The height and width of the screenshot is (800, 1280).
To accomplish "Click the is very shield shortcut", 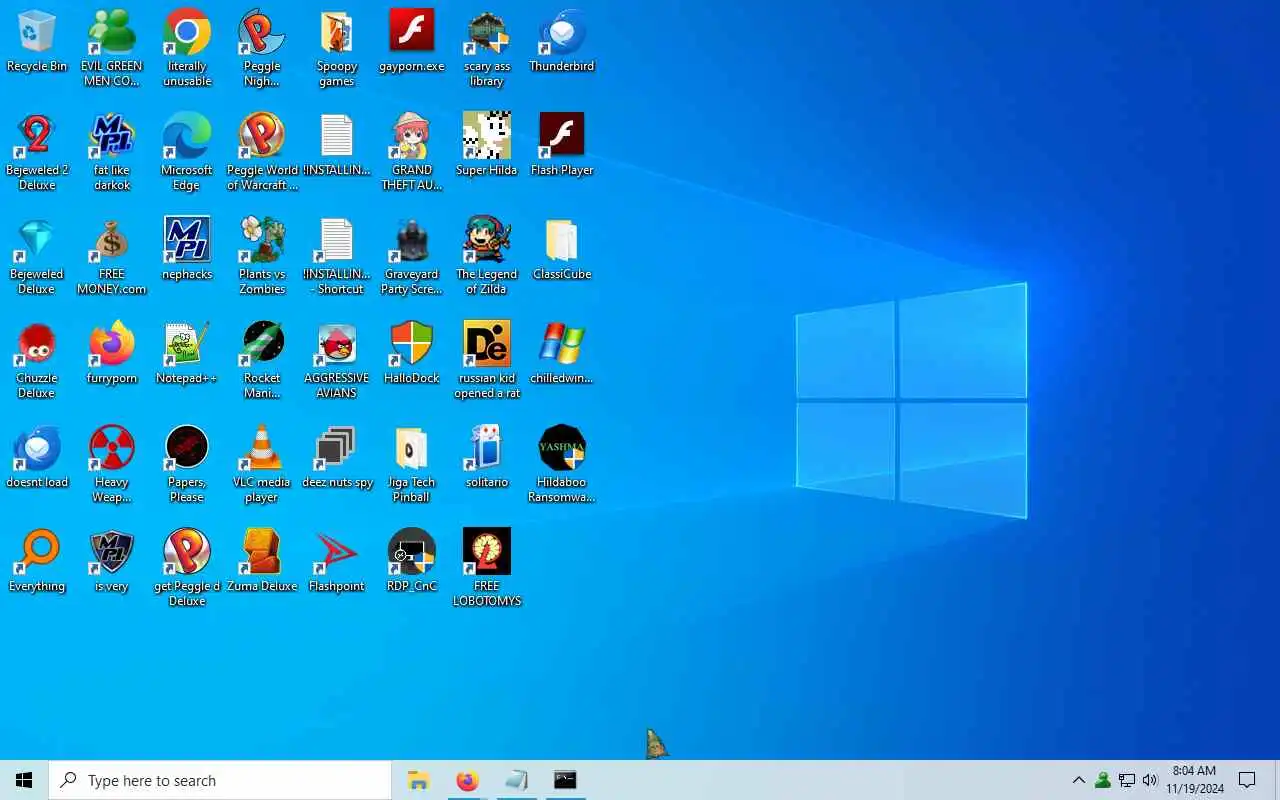I will coord(112,562).
